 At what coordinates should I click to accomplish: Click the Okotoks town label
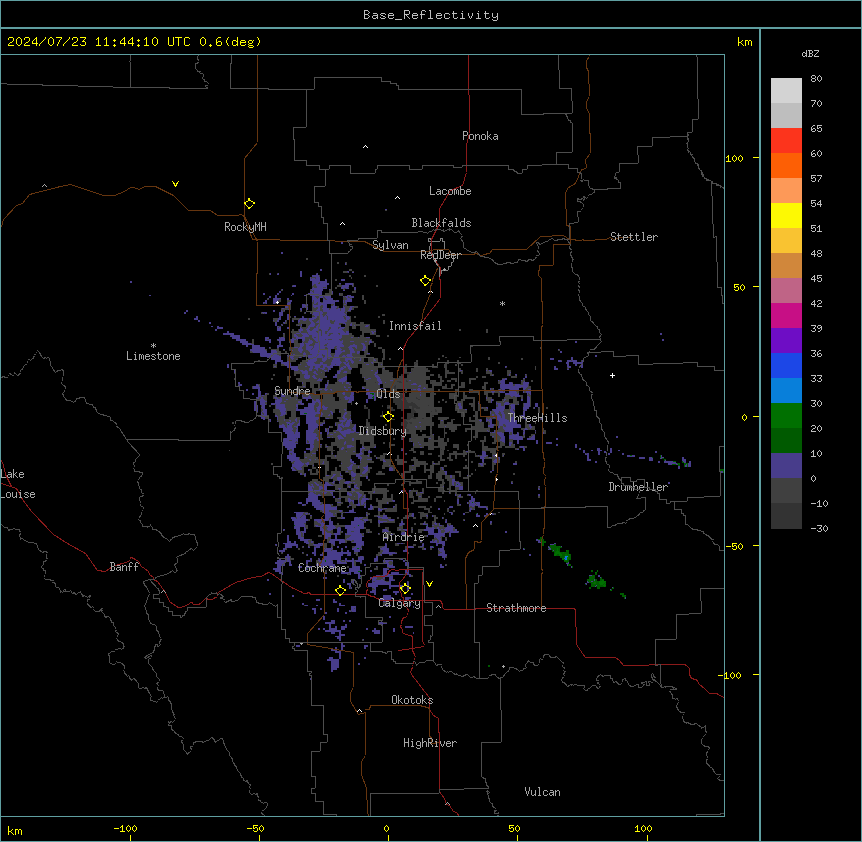click(x=412, y=700)
